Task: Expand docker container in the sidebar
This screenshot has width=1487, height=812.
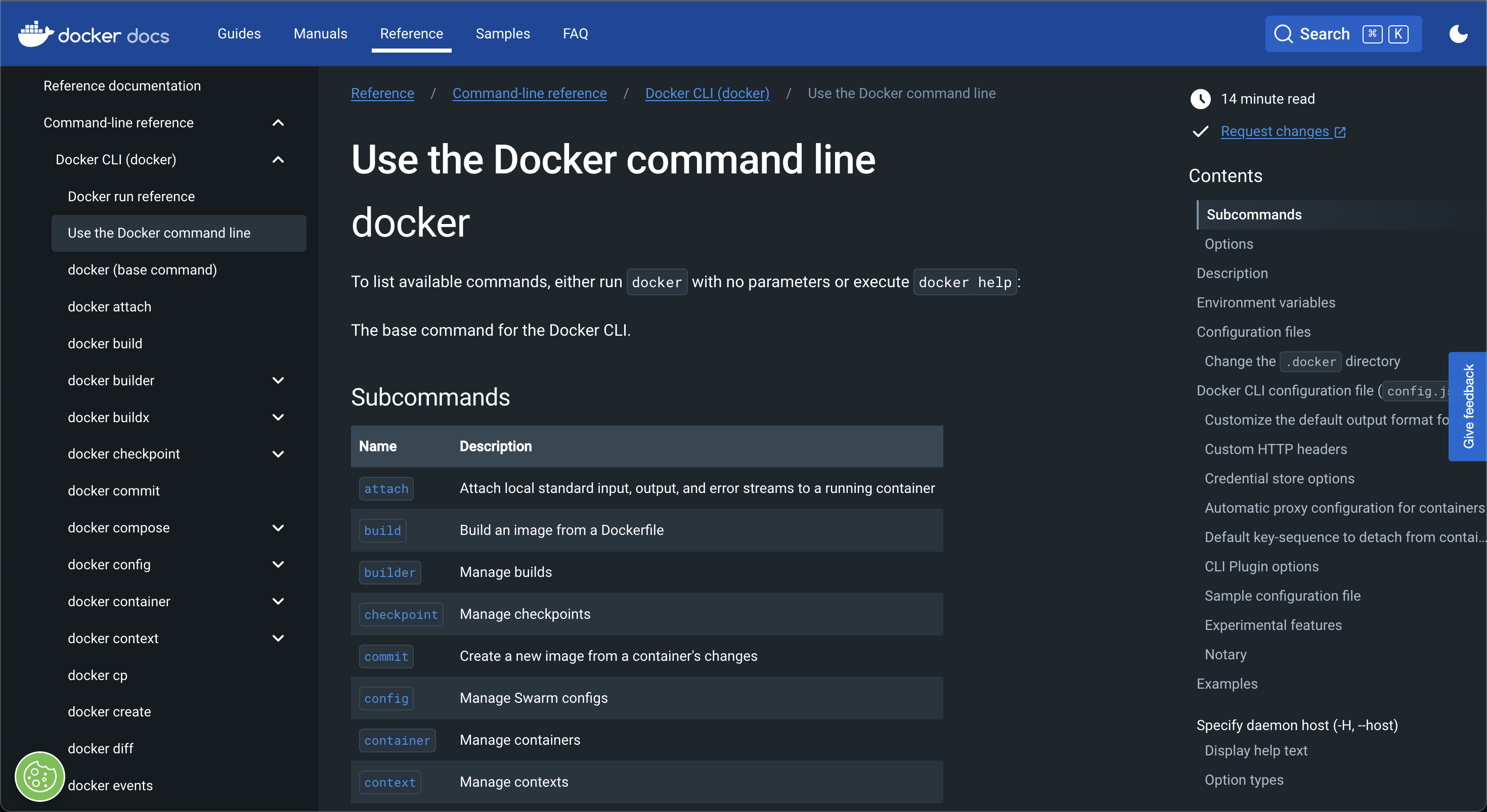Action: point(279,601)
